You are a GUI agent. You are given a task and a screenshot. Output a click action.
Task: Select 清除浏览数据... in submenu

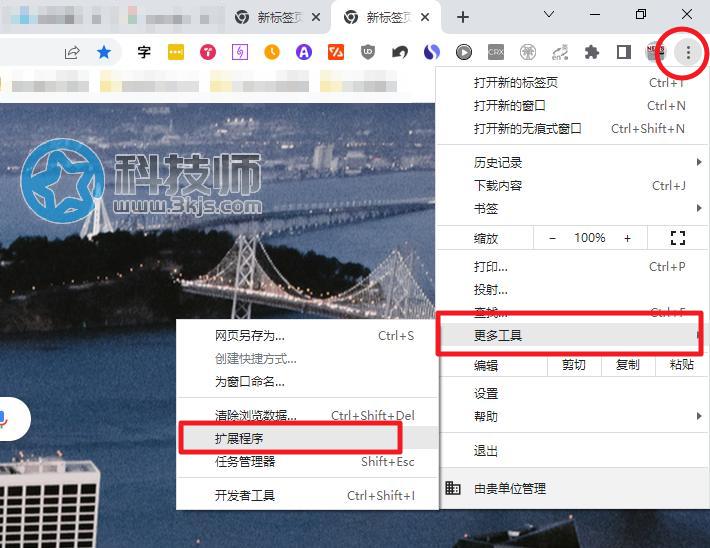tap(307, 415)
